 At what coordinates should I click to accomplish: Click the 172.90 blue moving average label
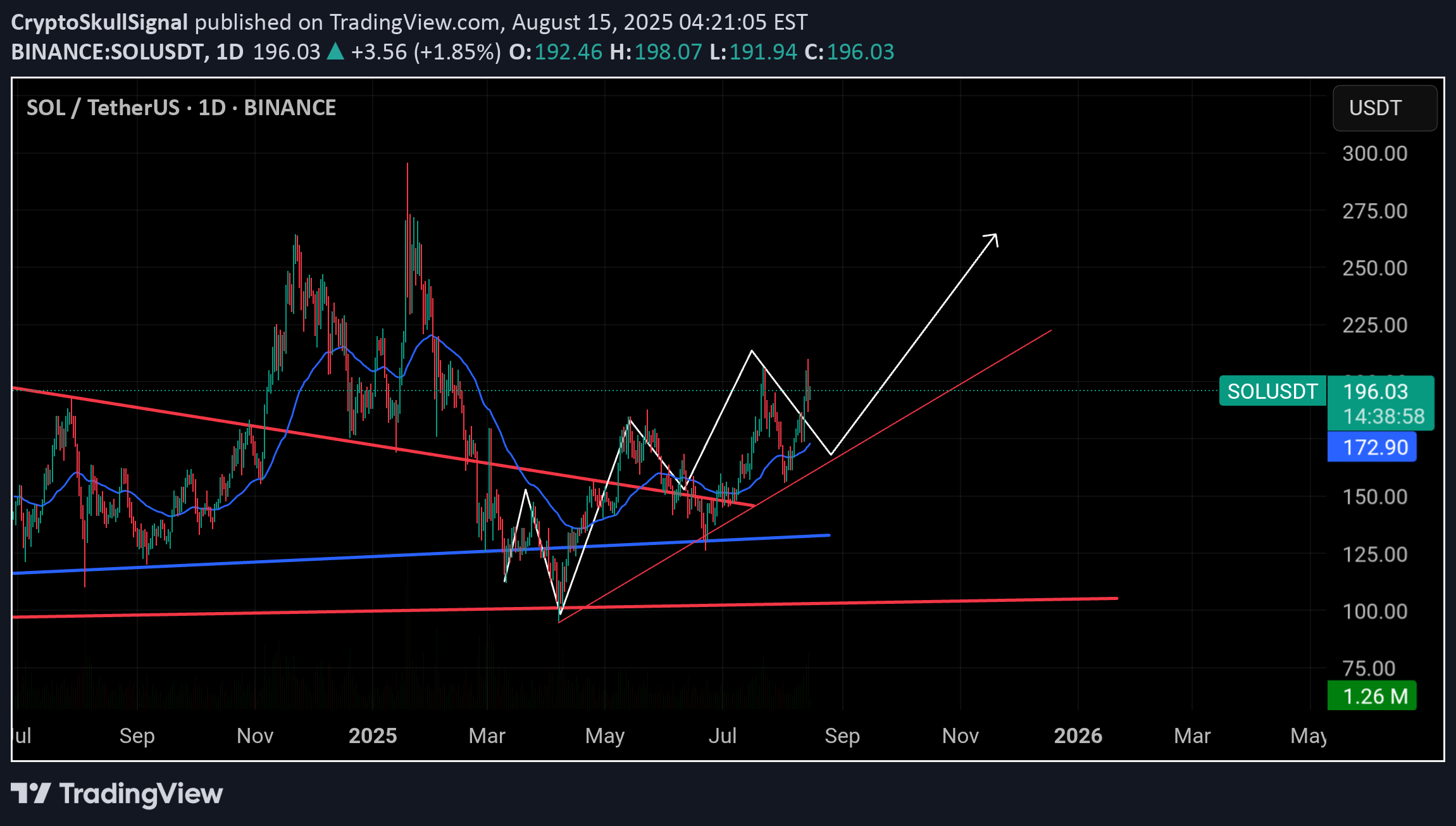1372,447
